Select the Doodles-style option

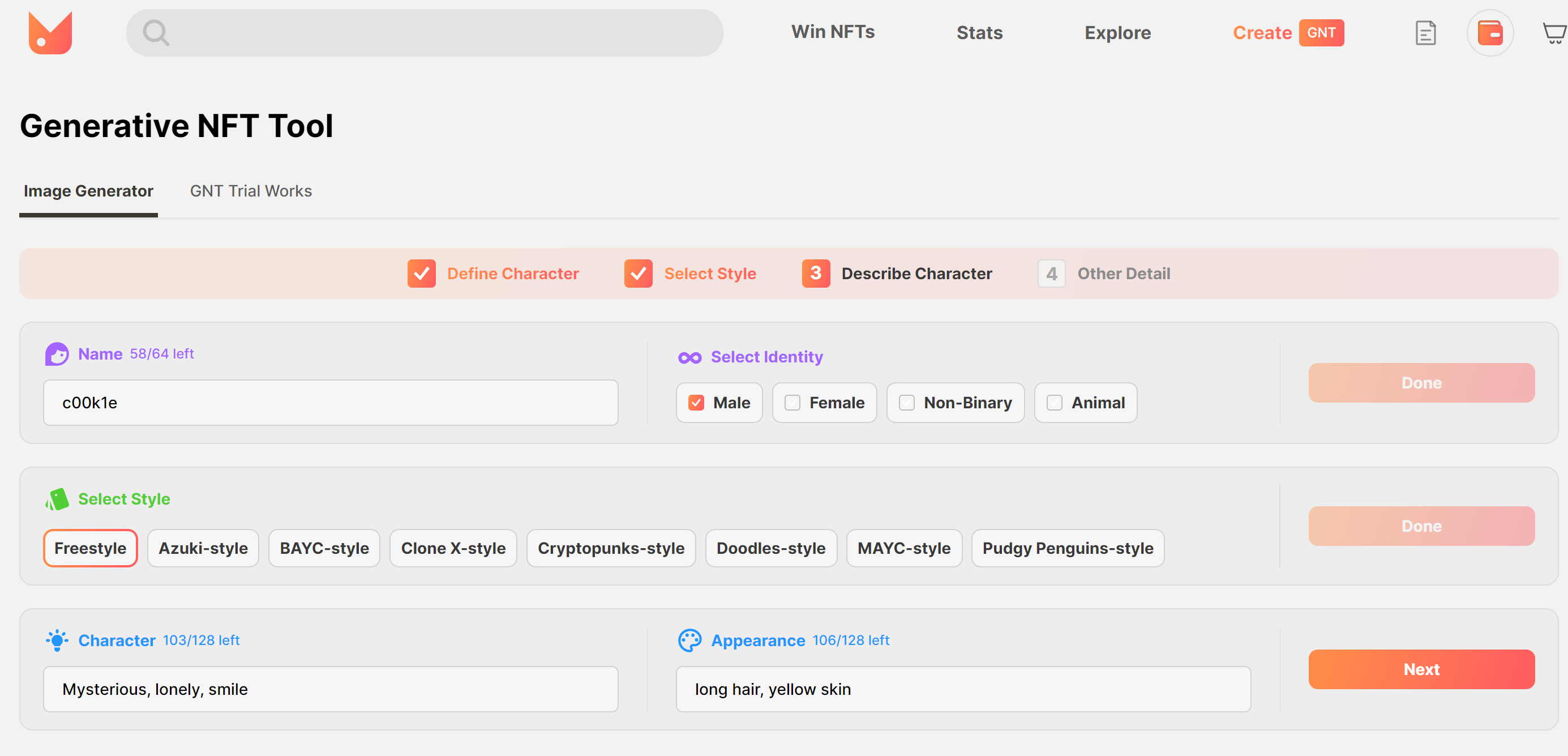point(770,548)
